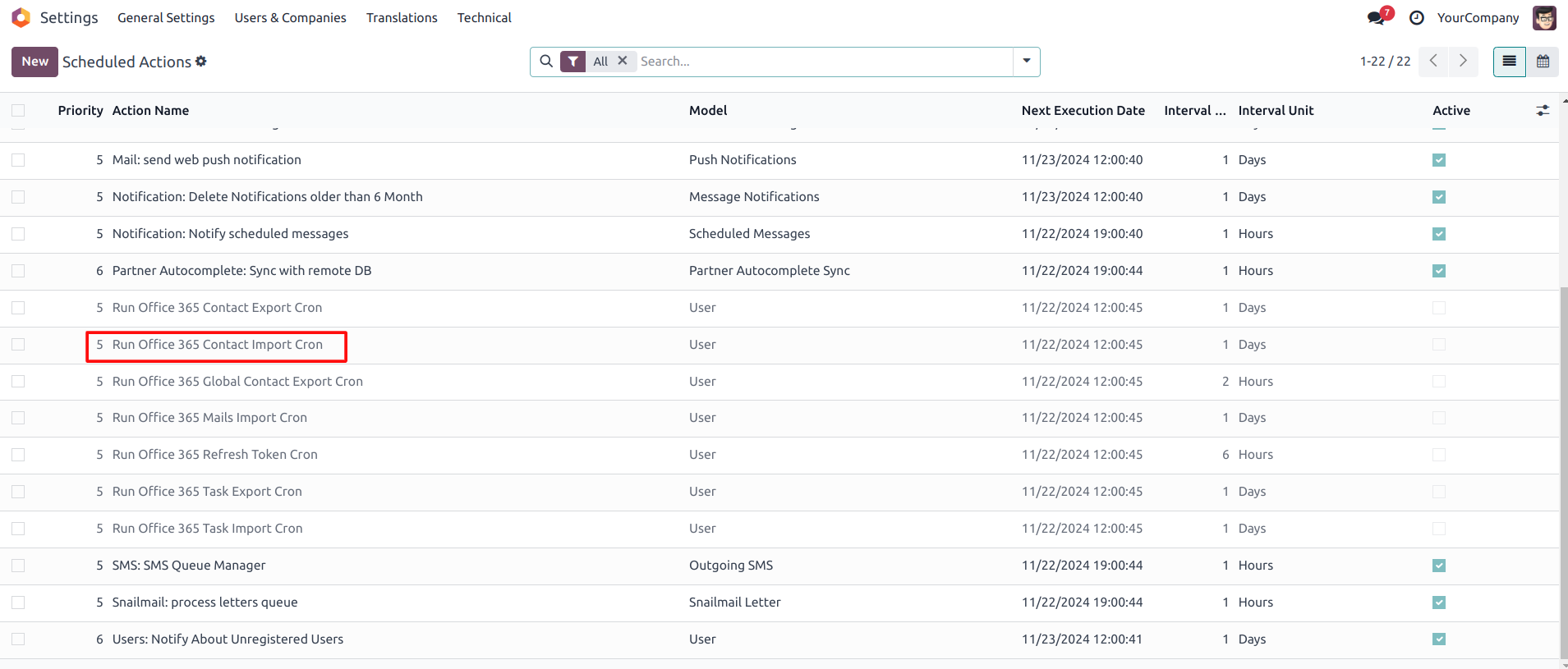
Task: Click the Search input field
Action: [821, 62]
